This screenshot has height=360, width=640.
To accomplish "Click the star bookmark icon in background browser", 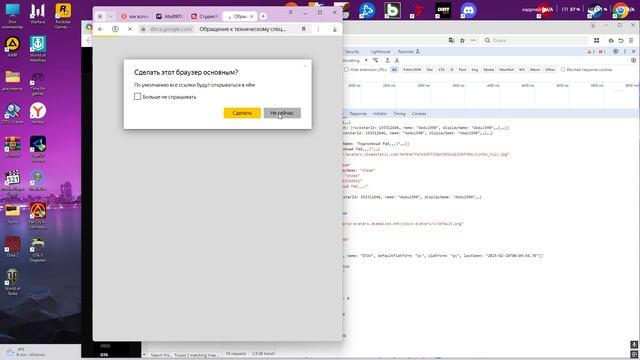I will point(462,40).
